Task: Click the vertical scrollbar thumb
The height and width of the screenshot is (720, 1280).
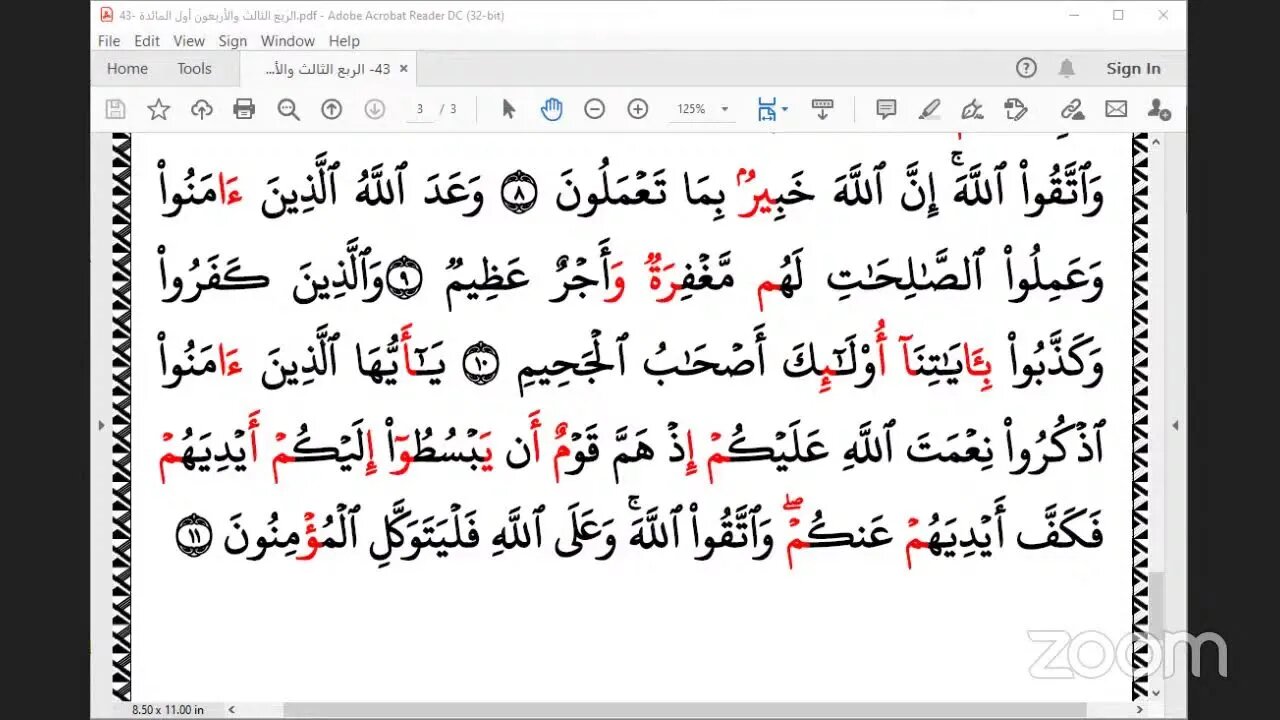Action: click(1155, 605)
